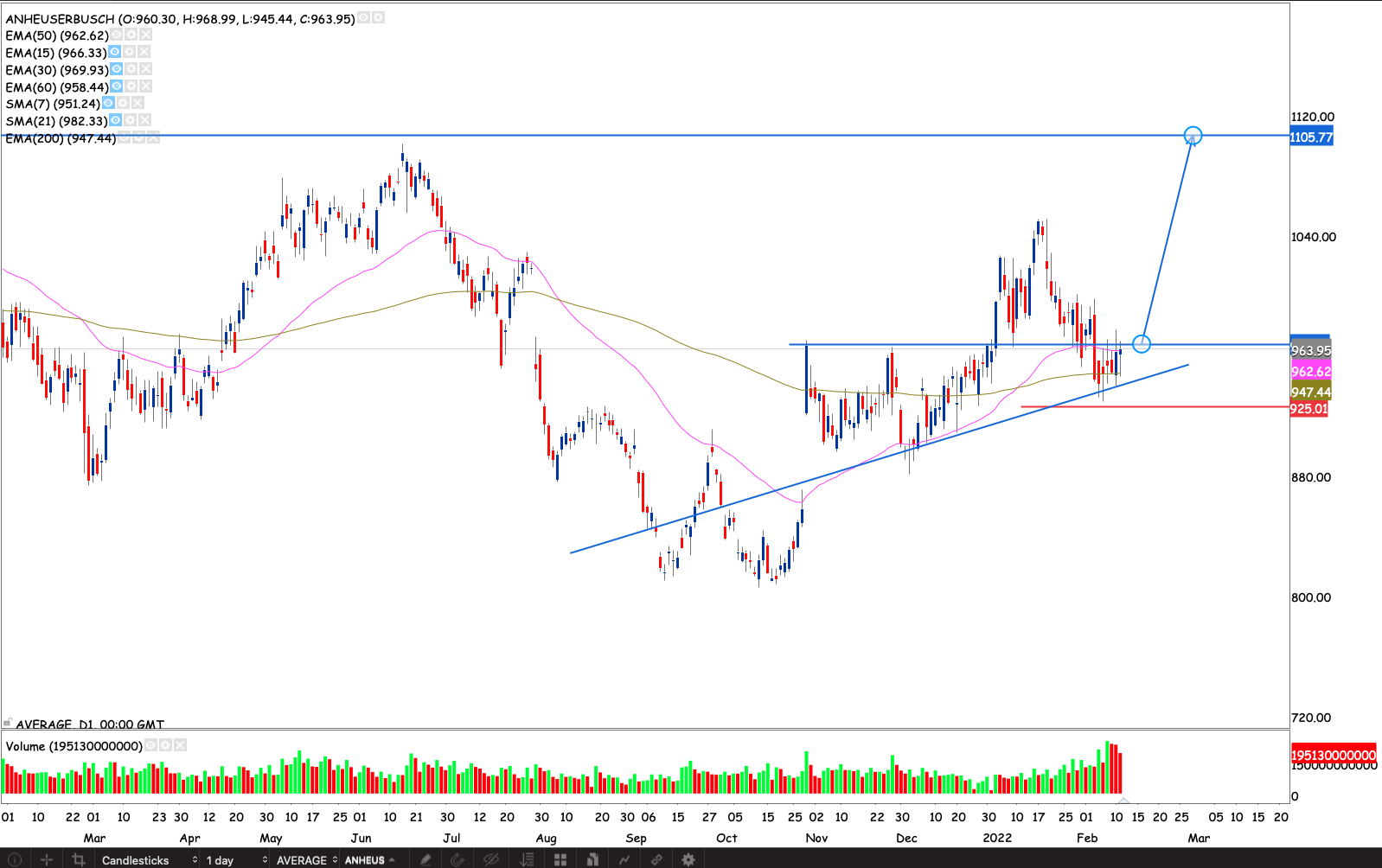Open the Candlesticks chart type dropdown

[x=149, y=859]
